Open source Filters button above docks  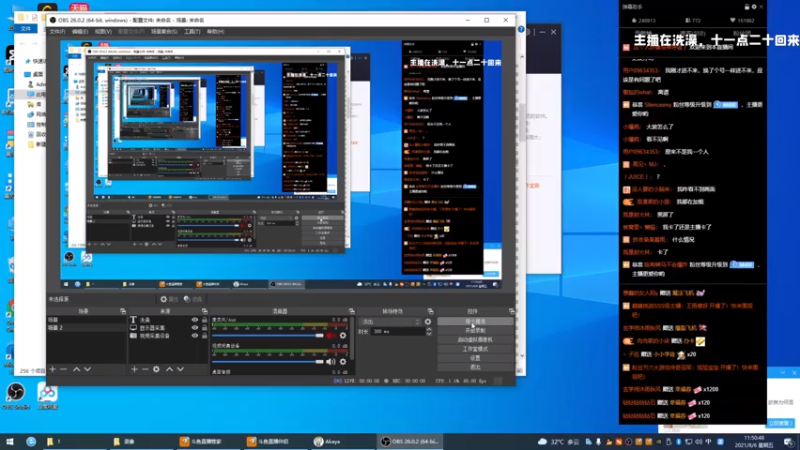(193, 299)
